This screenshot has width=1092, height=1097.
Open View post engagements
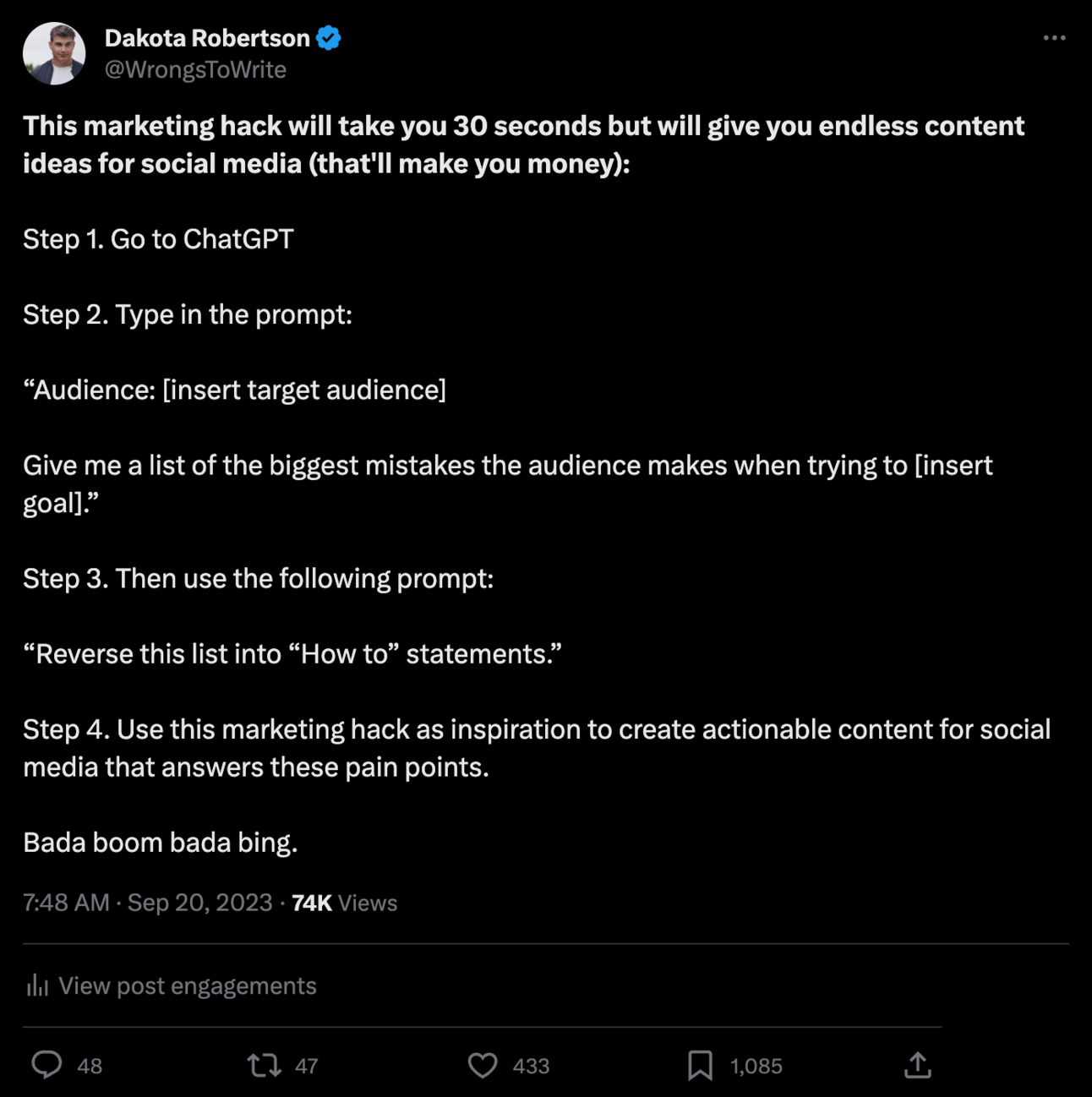188,985
